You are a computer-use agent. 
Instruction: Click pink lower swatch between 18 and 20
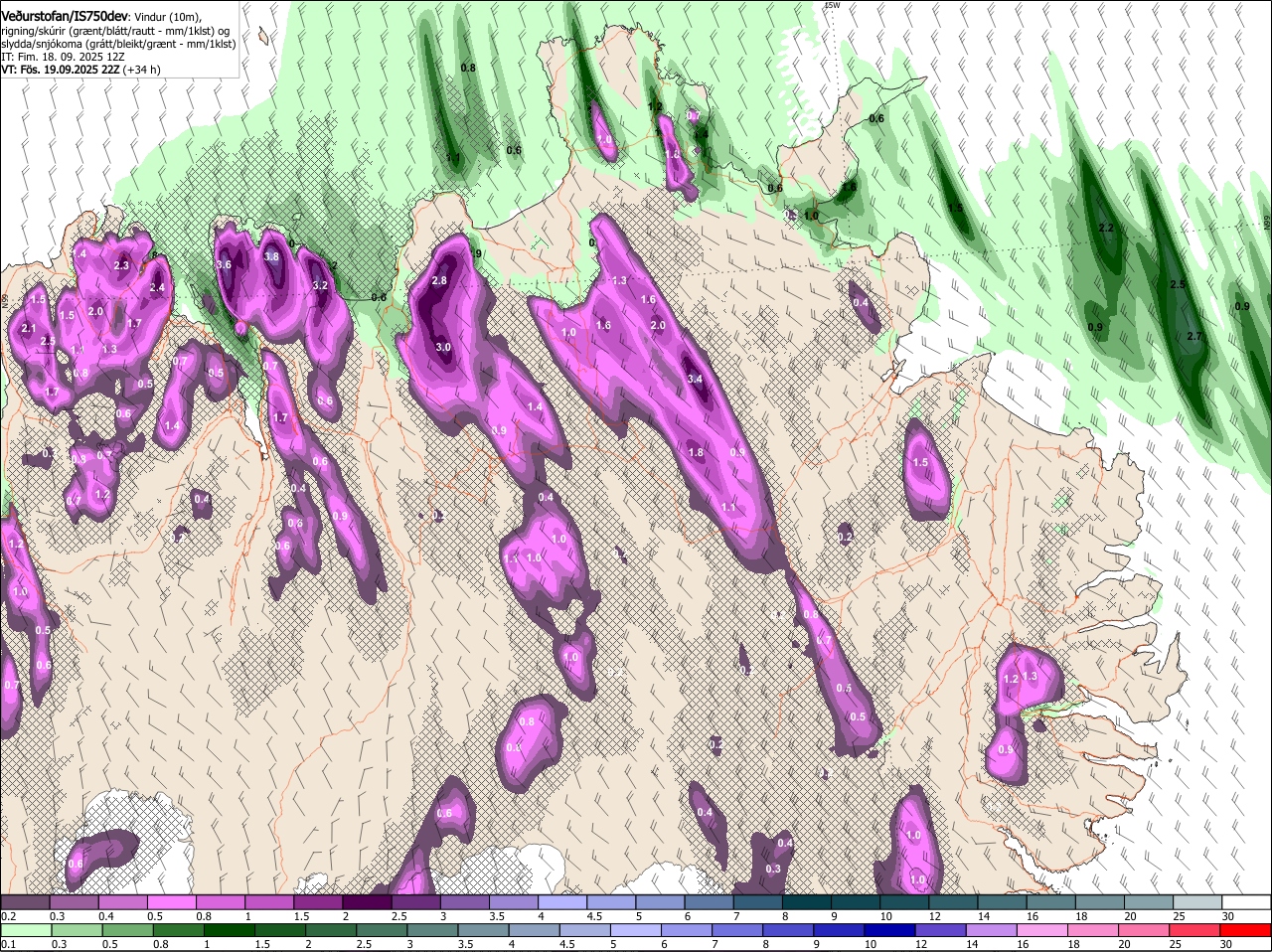[1096, 929]
